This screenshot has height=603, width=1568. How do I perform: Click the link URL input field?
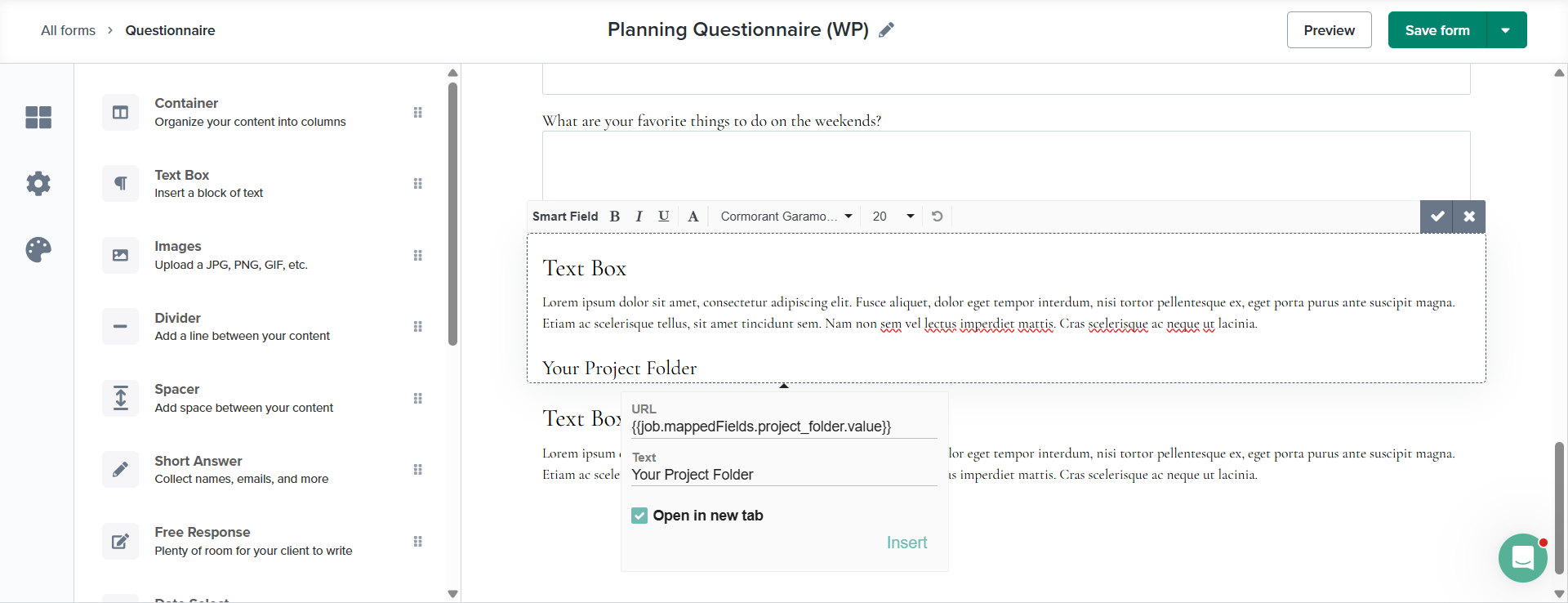click(x=783, y=427)
